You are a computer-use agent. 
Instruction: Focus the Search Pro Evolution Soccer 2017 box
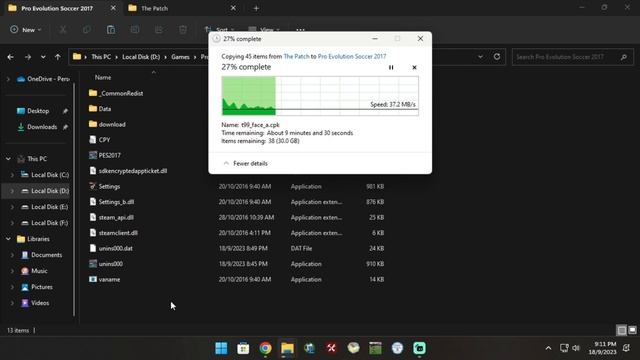click(x=573, y=57)
